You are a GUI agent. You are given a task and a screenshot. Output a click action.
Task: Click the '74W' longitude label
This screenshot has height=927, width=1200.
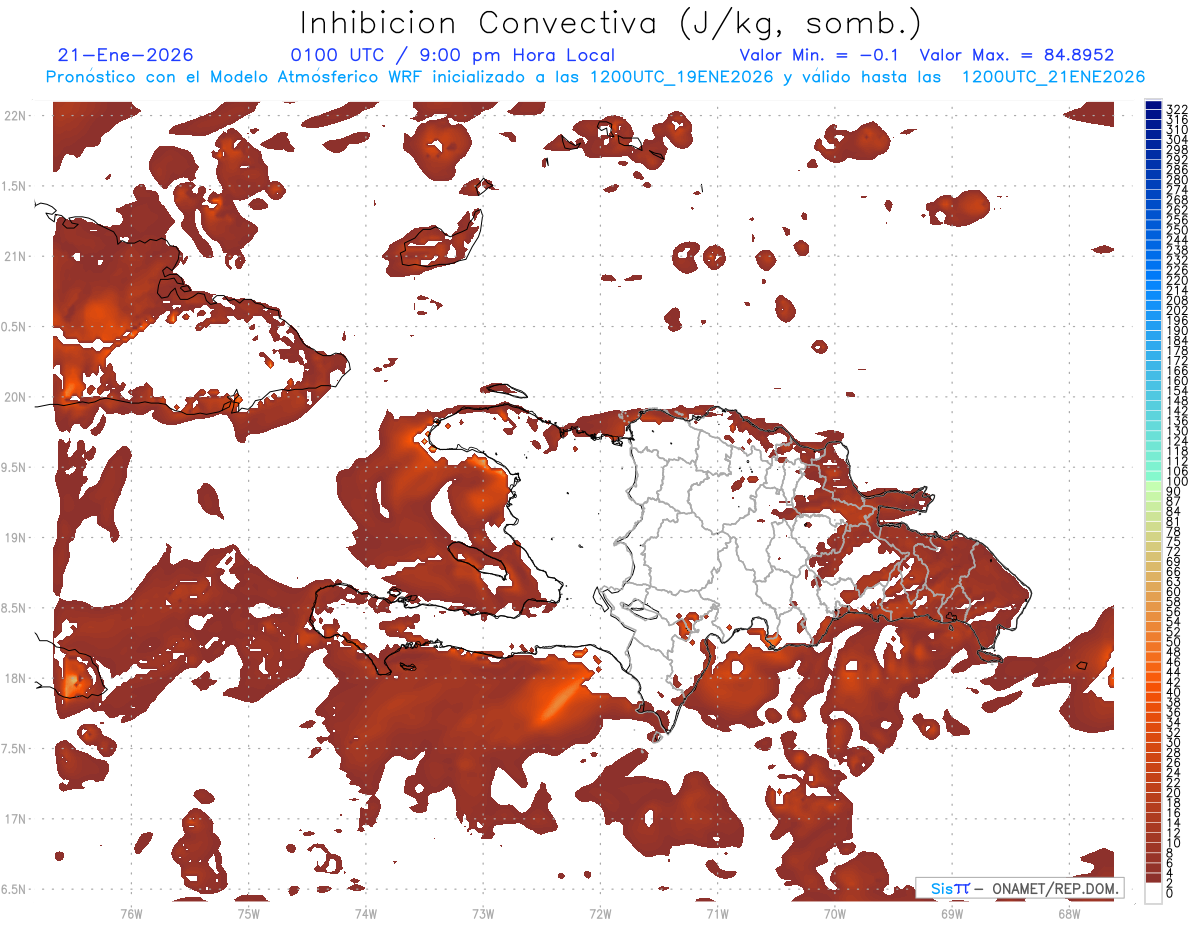click(365, 913)
